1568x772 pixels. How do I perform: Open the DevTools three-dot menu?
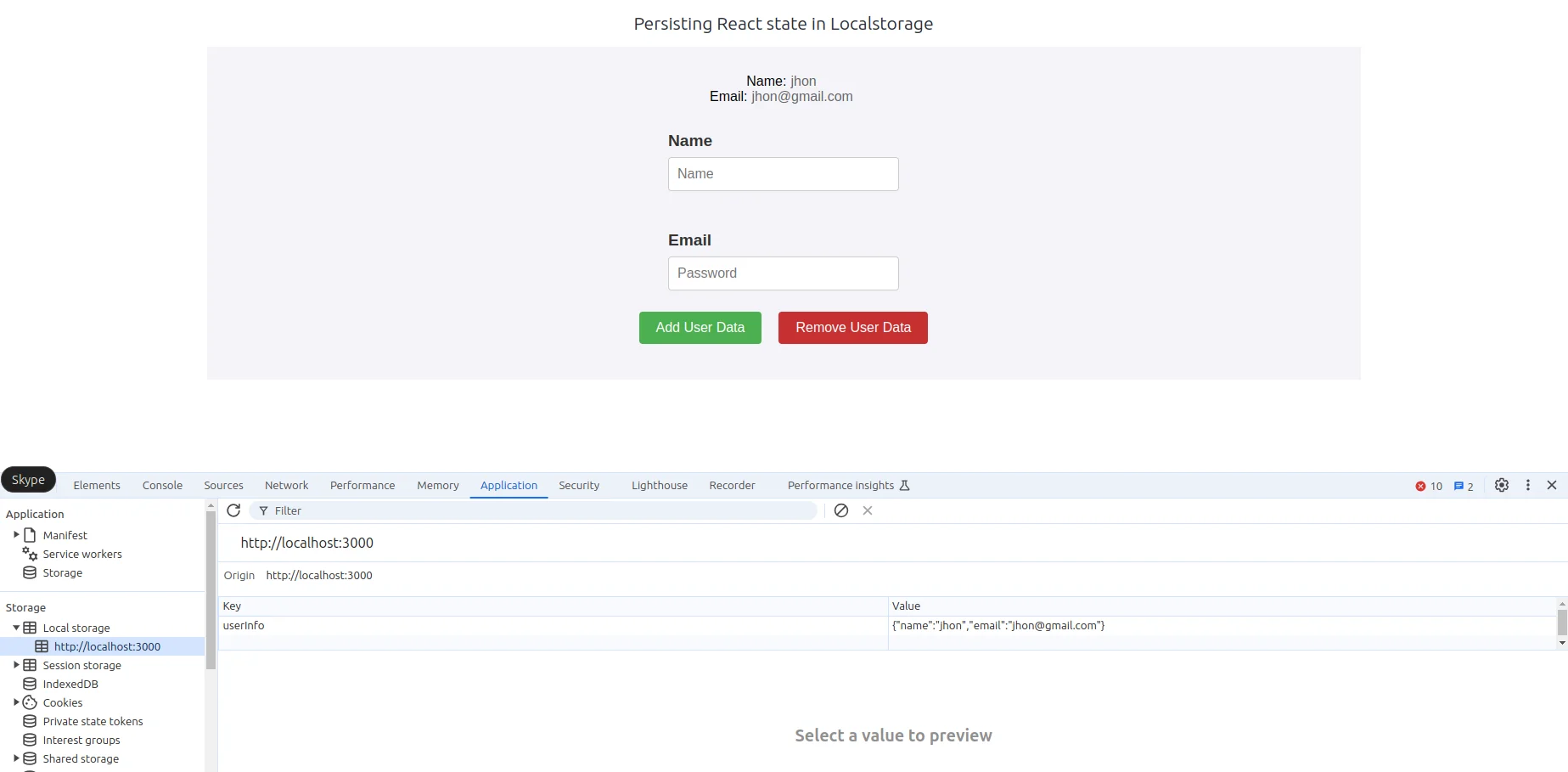[x=1527, y=485]
